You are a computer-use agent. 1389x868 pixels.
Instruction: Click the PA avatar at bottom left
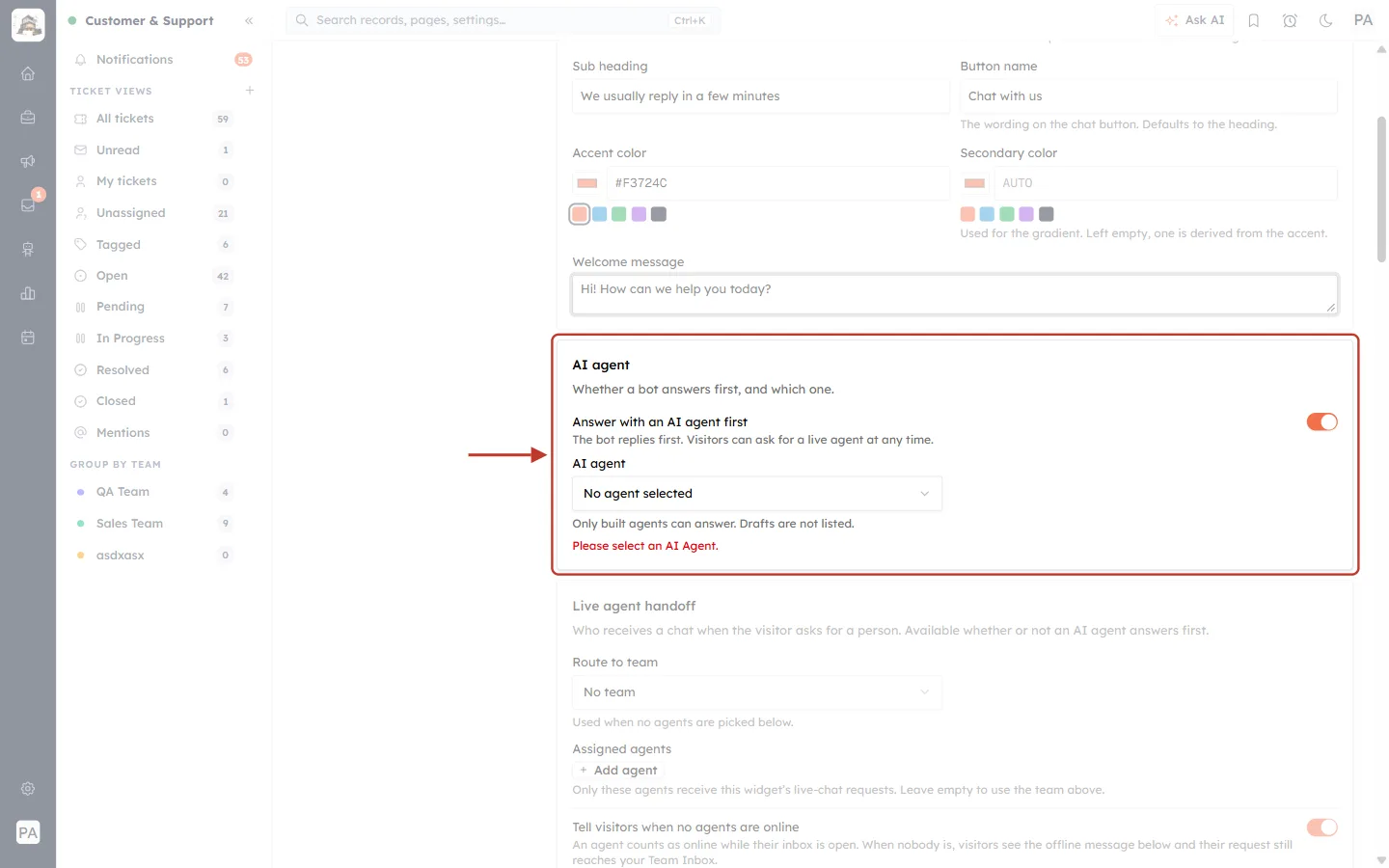[28, 832]
